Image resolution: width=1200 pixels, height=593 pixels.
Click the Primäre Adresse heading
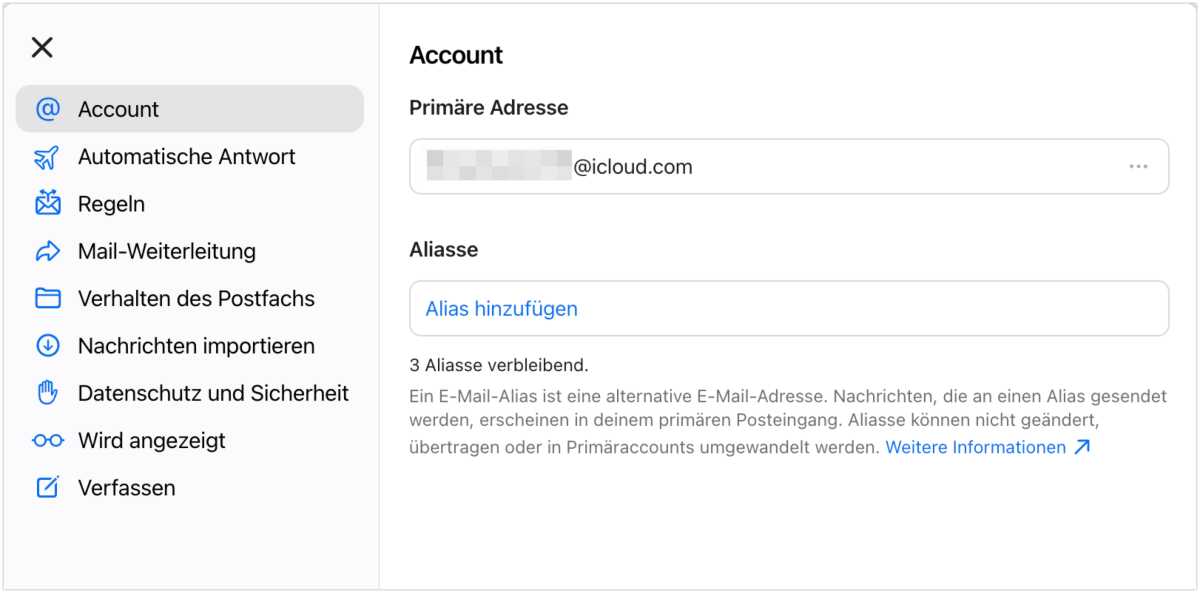(489, 108)
